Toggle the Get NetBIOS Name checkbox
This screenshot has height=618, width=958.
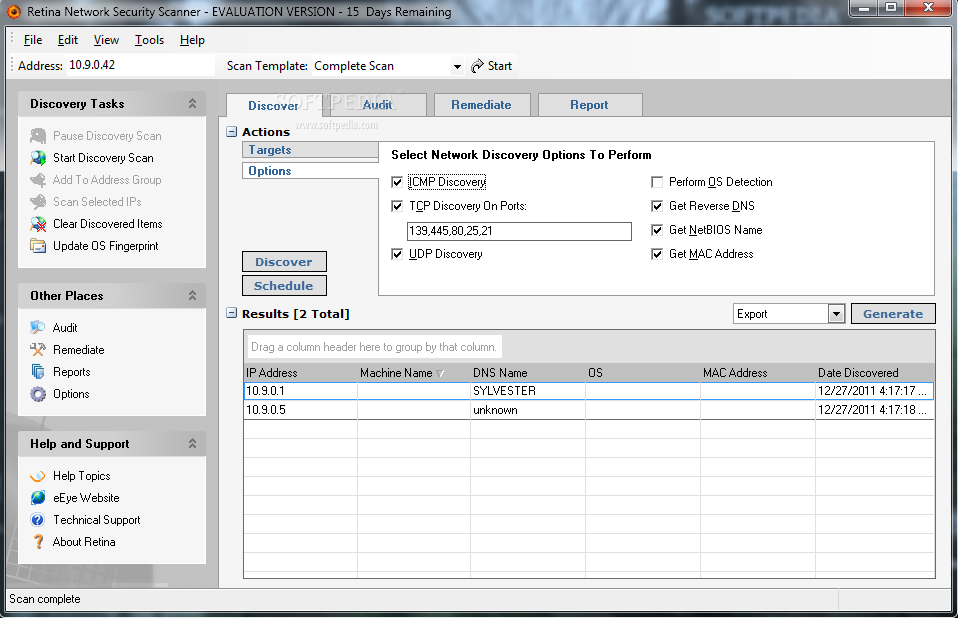click(x=657, y=230)
